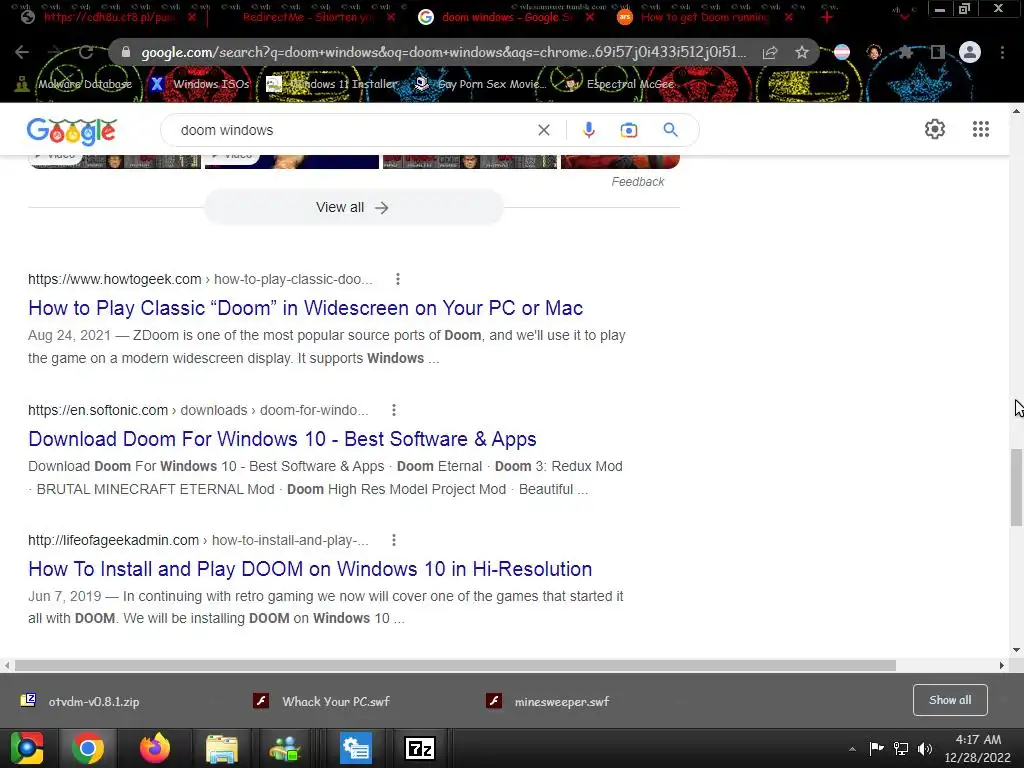Open Google quick settings gear

[x=935, y=129]
